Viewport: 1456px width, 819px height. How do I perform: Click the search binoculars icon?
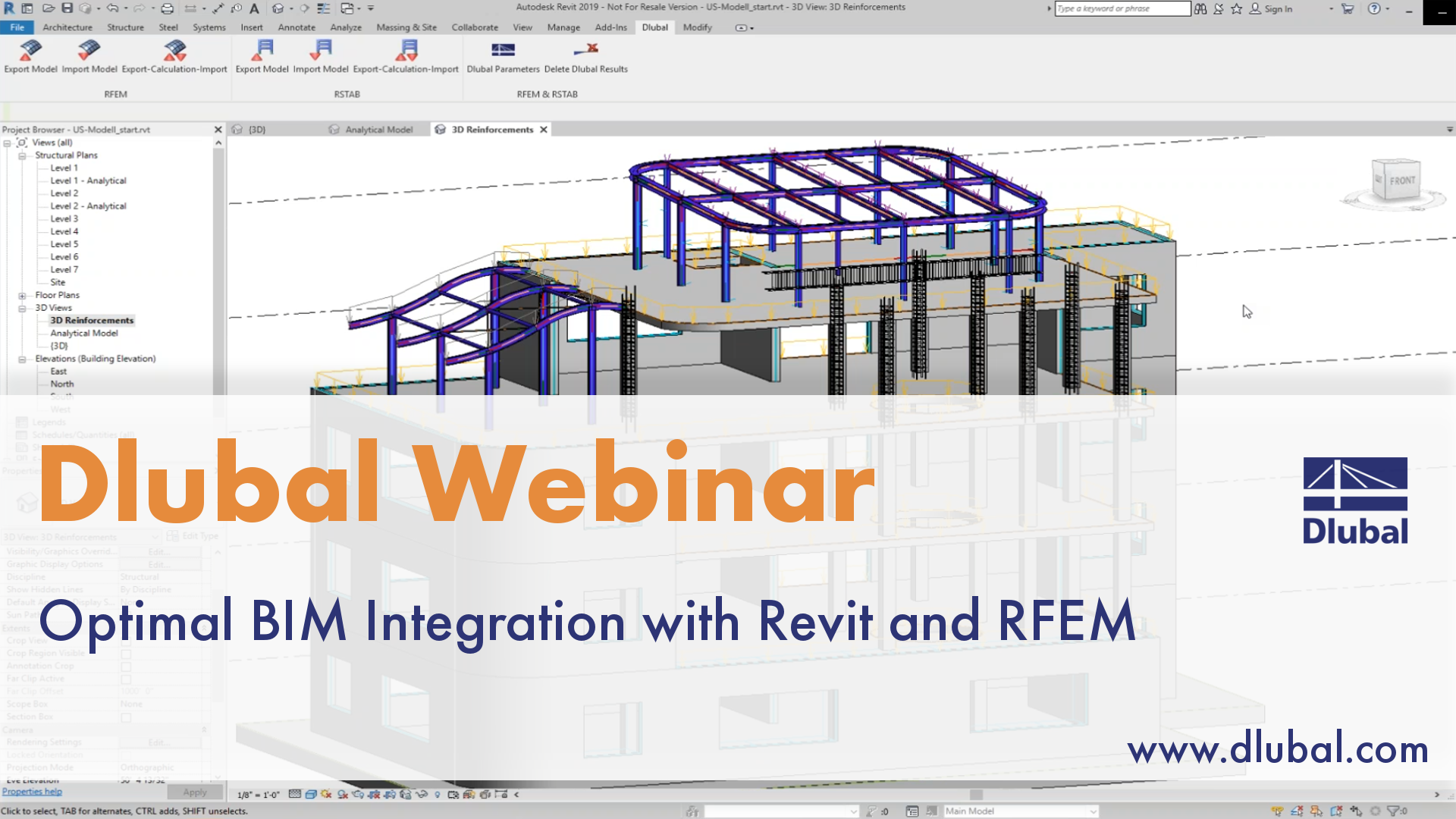(x=1200, y=8)
